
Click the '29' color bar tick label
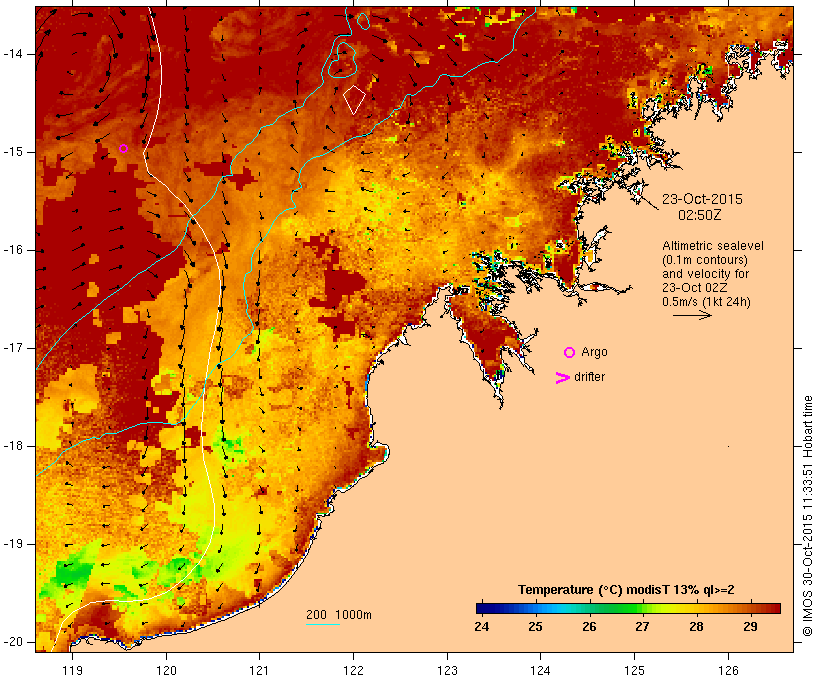click(x=750, y=627)
